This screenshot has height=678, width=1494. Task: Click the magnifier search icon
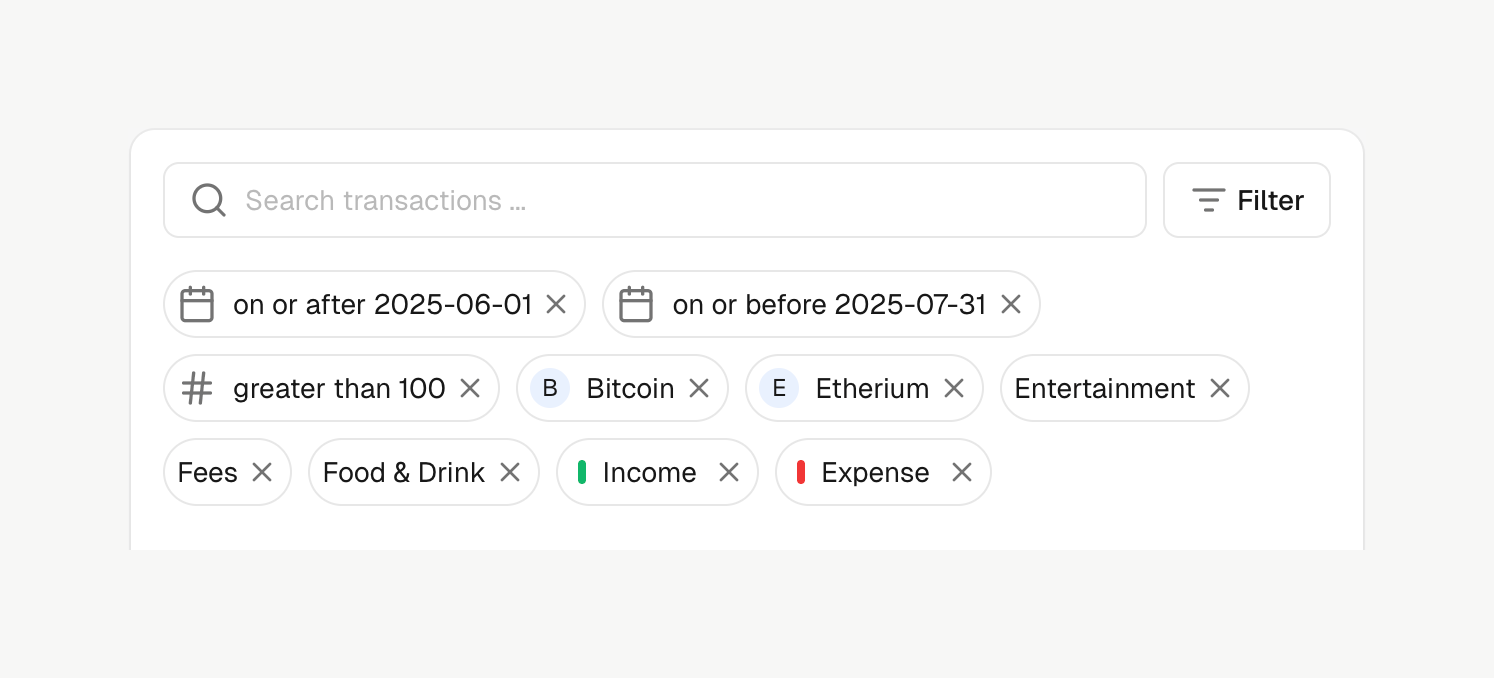[x=209, y=200]
